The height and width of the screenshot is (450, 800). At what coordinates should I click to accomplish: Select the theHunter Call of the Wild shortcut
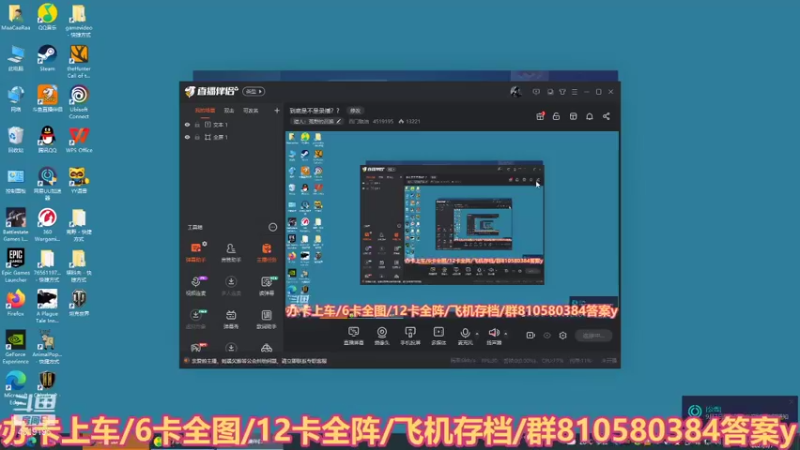(x=79, y=61)
